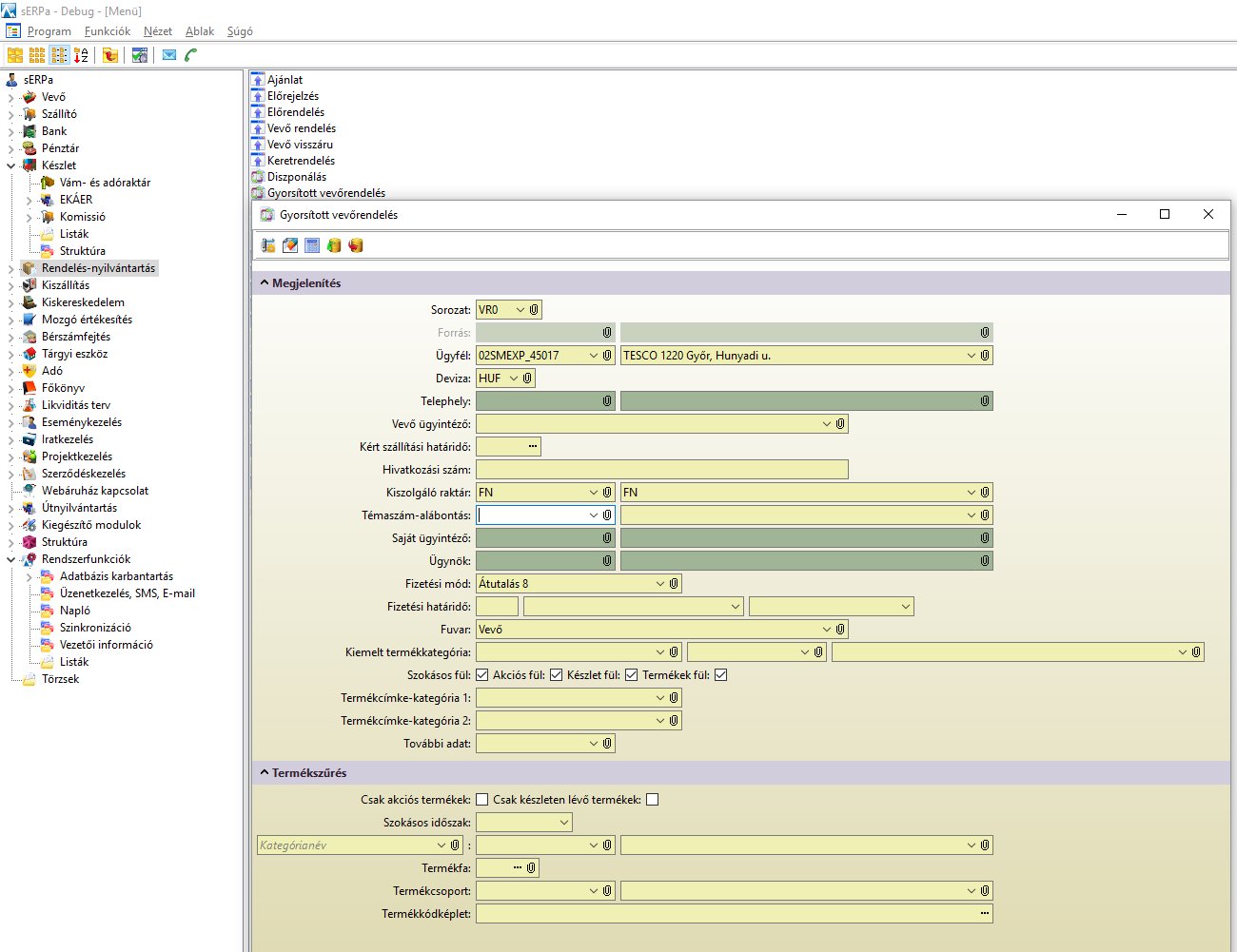
Task: Click the database icon with red arrow
Action: [x=356, y=245]
